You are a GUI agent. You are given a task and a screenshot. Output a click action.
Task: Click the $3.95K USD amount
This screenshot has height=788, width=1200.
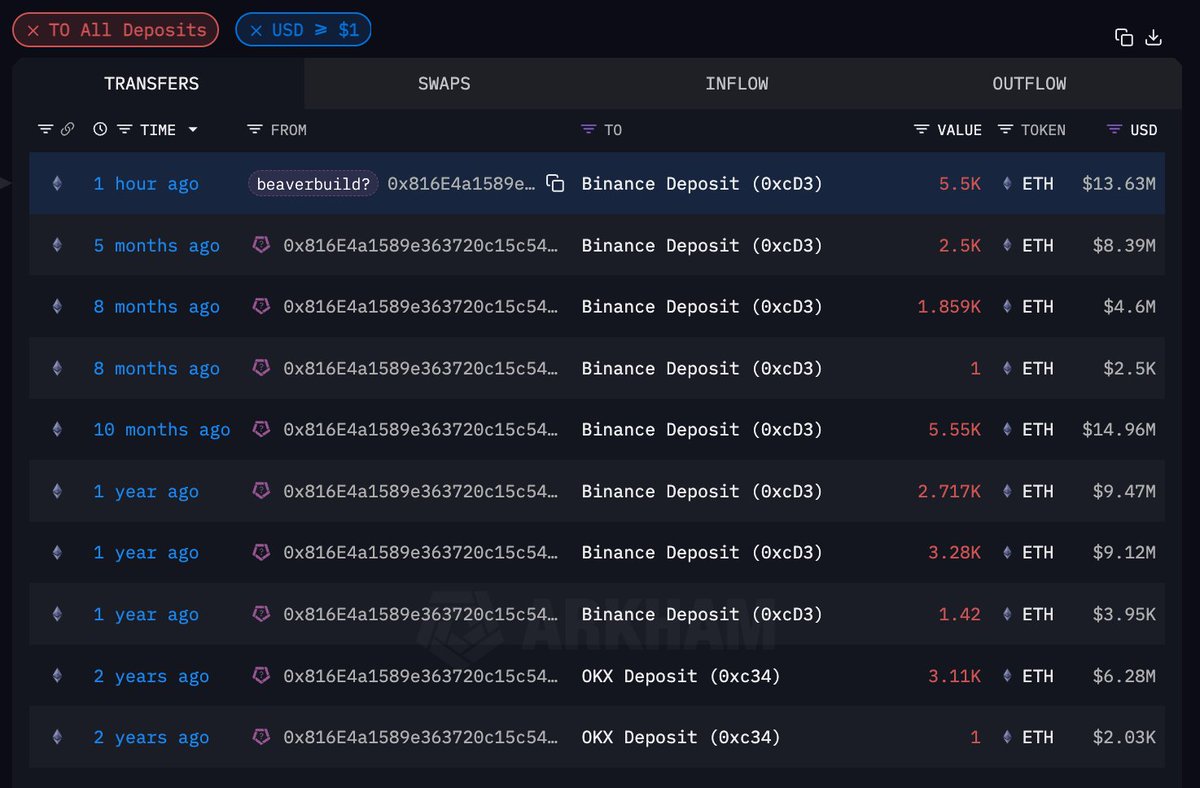pos(1125,615)
